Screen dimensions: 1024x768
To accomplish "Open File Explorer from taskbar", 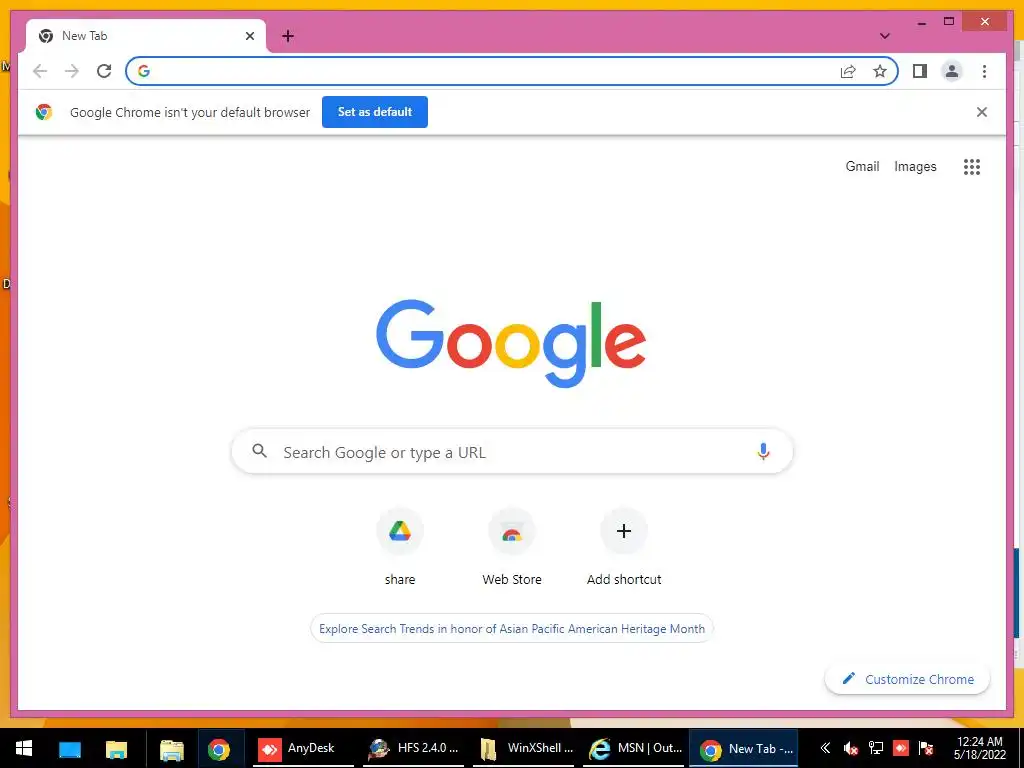I will 116,748.
